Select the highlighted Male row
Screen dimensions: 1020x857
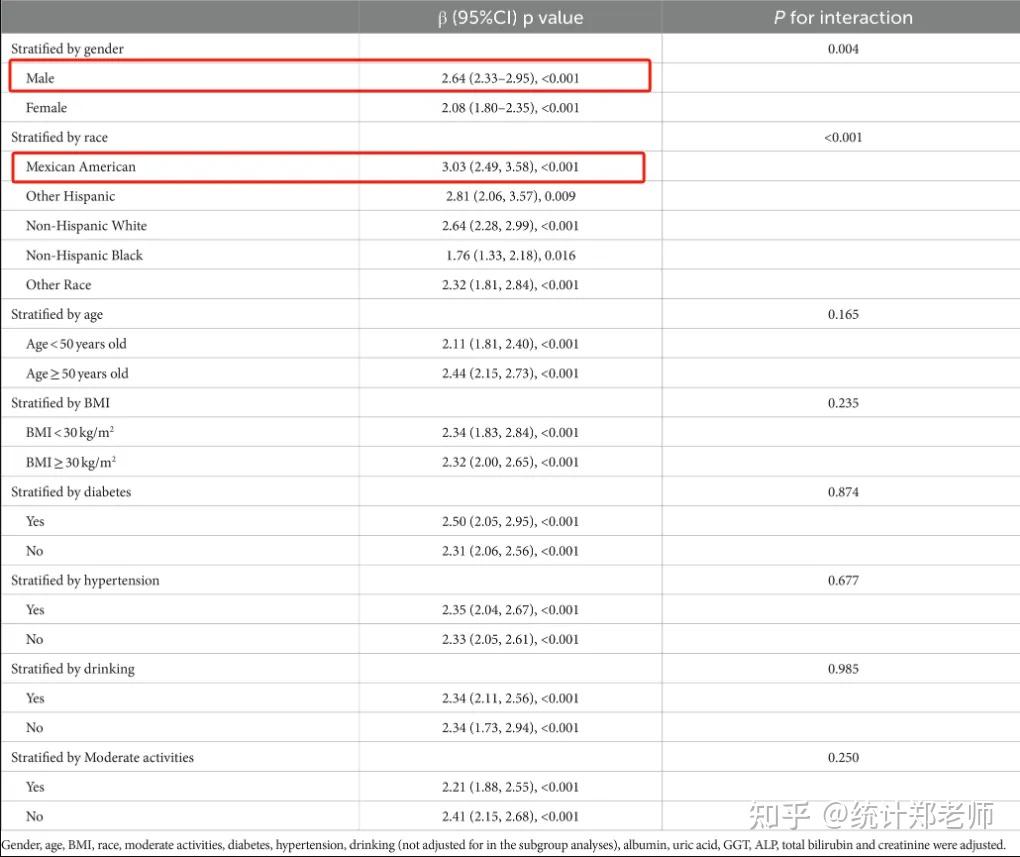point(330,78)
